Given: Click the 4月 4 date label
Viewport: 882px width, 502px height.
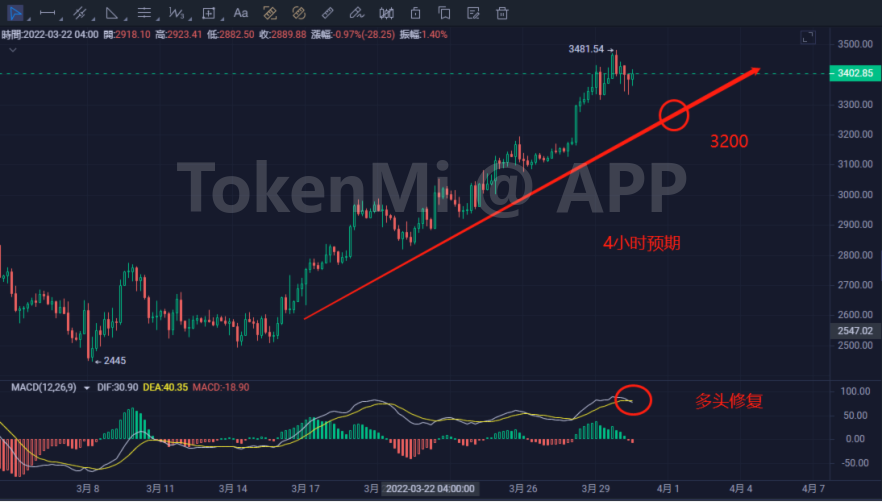Looking at the screenshot, I should (741, 488).
